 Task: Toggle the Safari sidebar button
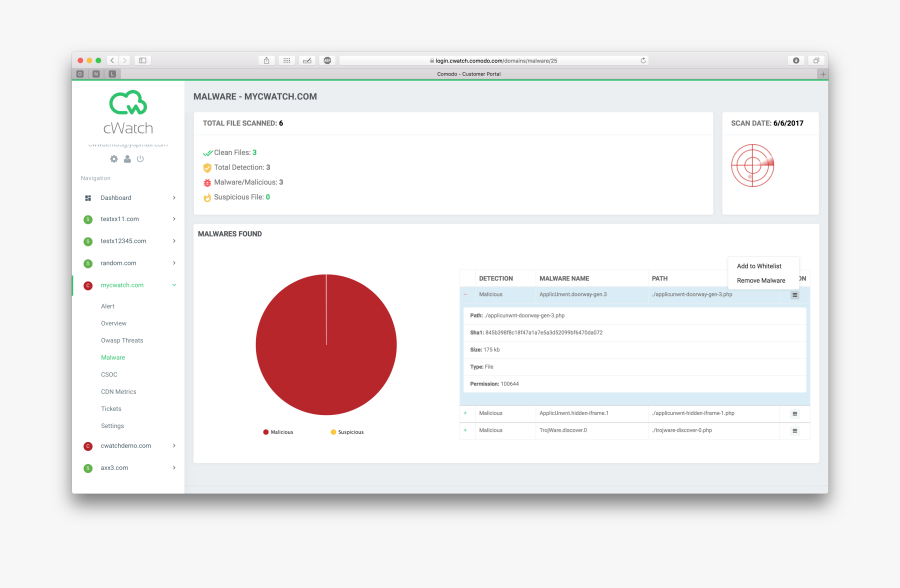pyautogui.click(x=143, y=60)
